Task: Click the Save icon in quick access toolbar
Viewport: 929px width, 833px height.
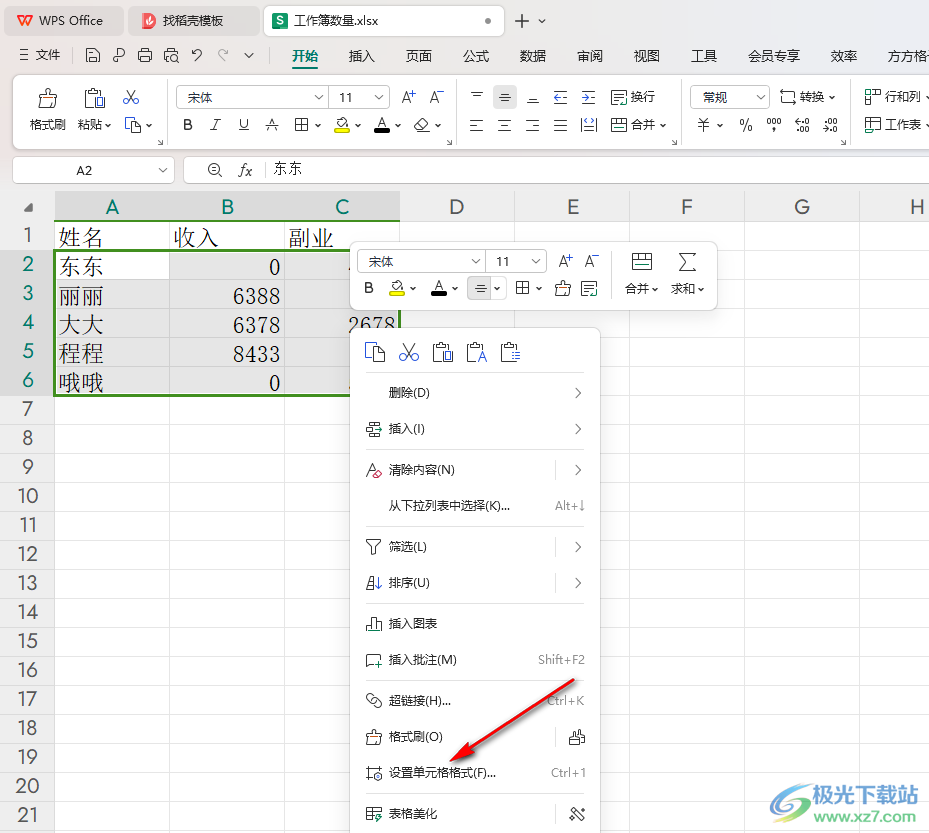Action: coord(92,56)
